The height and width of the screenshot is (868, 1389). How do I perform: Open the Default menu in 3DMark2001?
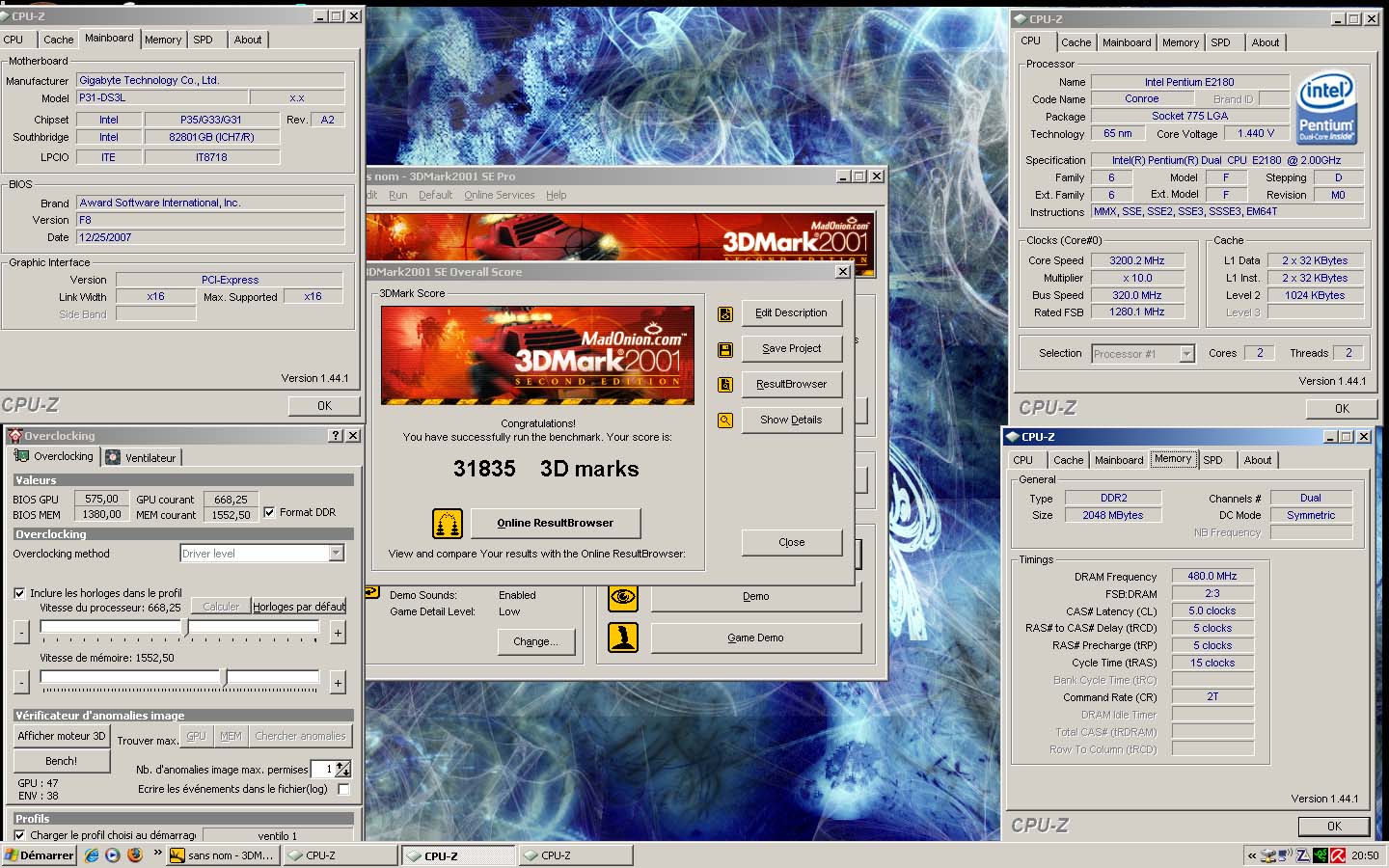pyautogui.click(x=435, y=195)
